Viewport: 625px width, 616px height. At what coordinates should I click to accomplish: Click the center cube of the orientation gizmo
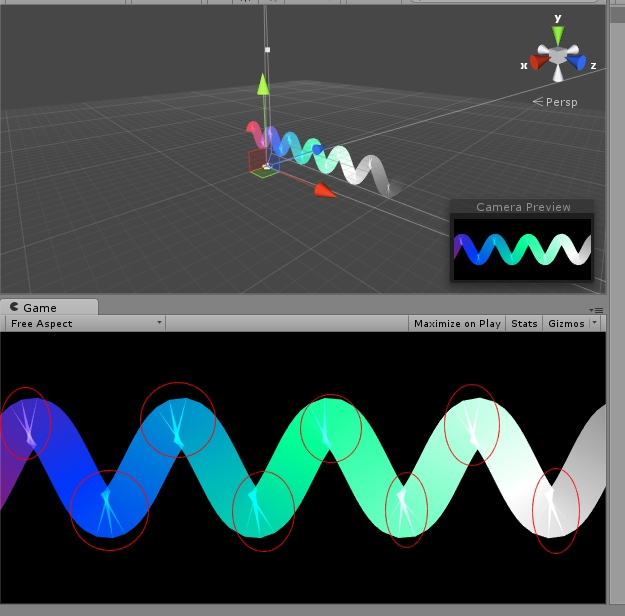click(558, 54)
